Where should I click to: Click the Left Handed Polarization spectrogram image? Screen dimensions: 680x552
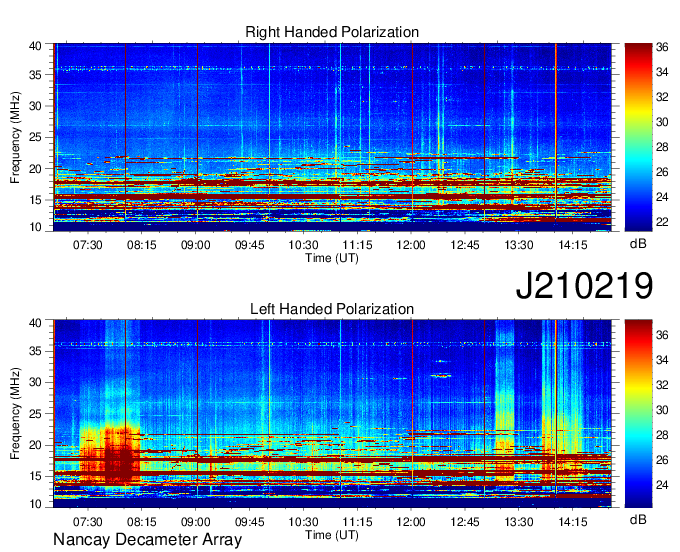[x=332, y=413]
